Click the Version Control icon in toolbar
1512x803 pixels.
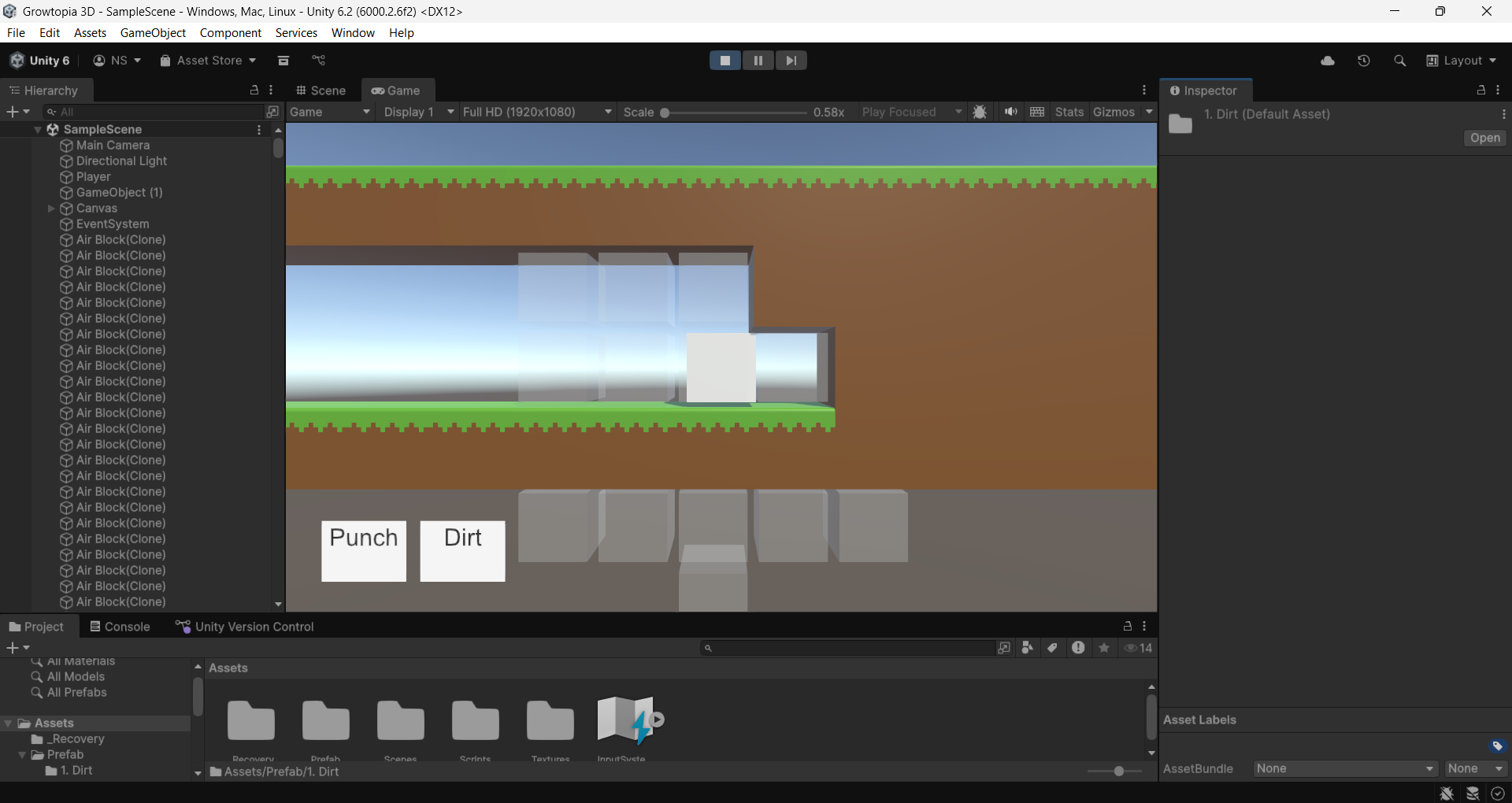coord(318,61)
